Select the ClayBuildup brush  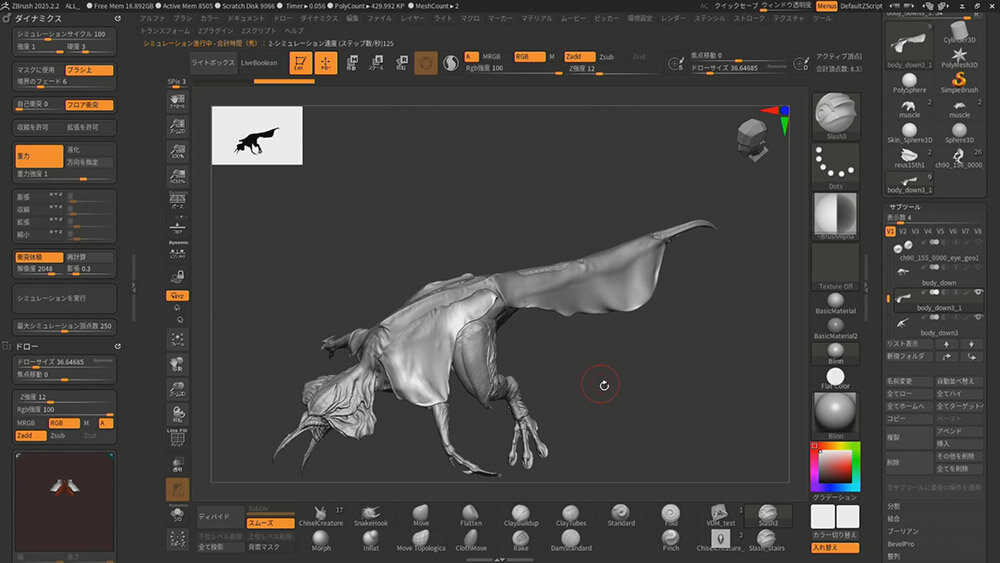[521, 516]
